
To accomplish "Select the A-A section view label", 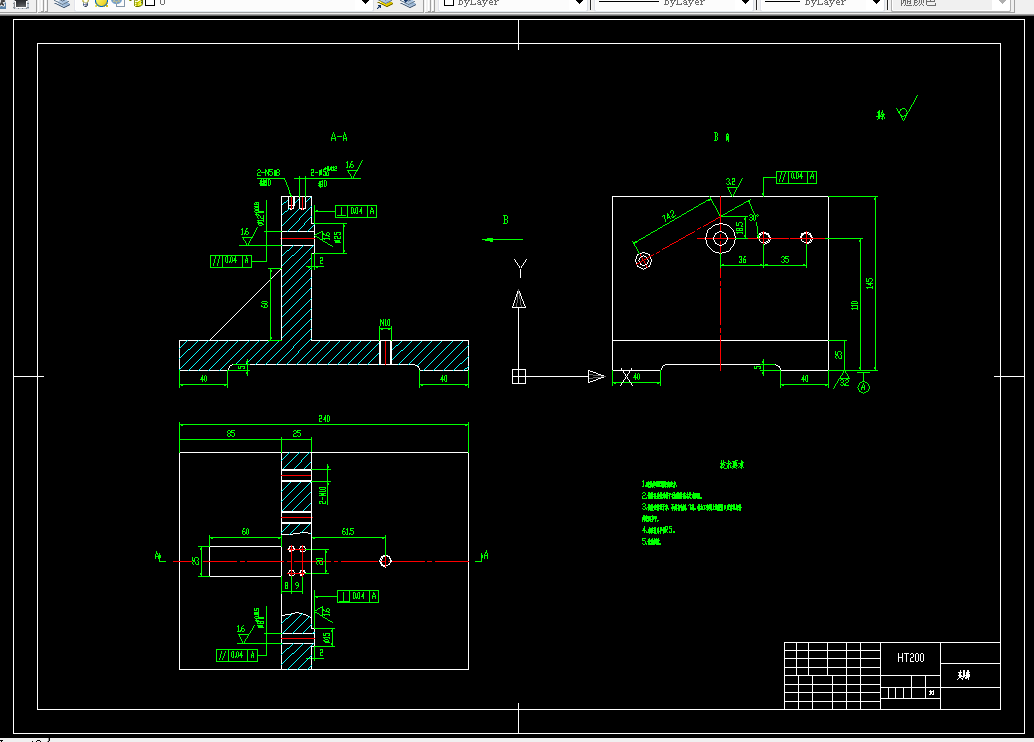I will pyautogui.click(x=339, y=137).
